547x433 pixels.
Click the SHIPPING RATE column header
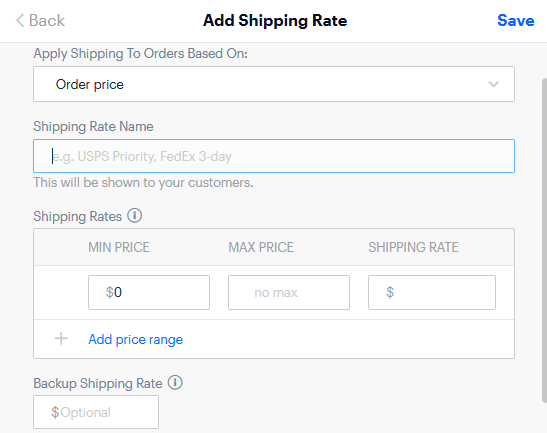tap(413, 247)
